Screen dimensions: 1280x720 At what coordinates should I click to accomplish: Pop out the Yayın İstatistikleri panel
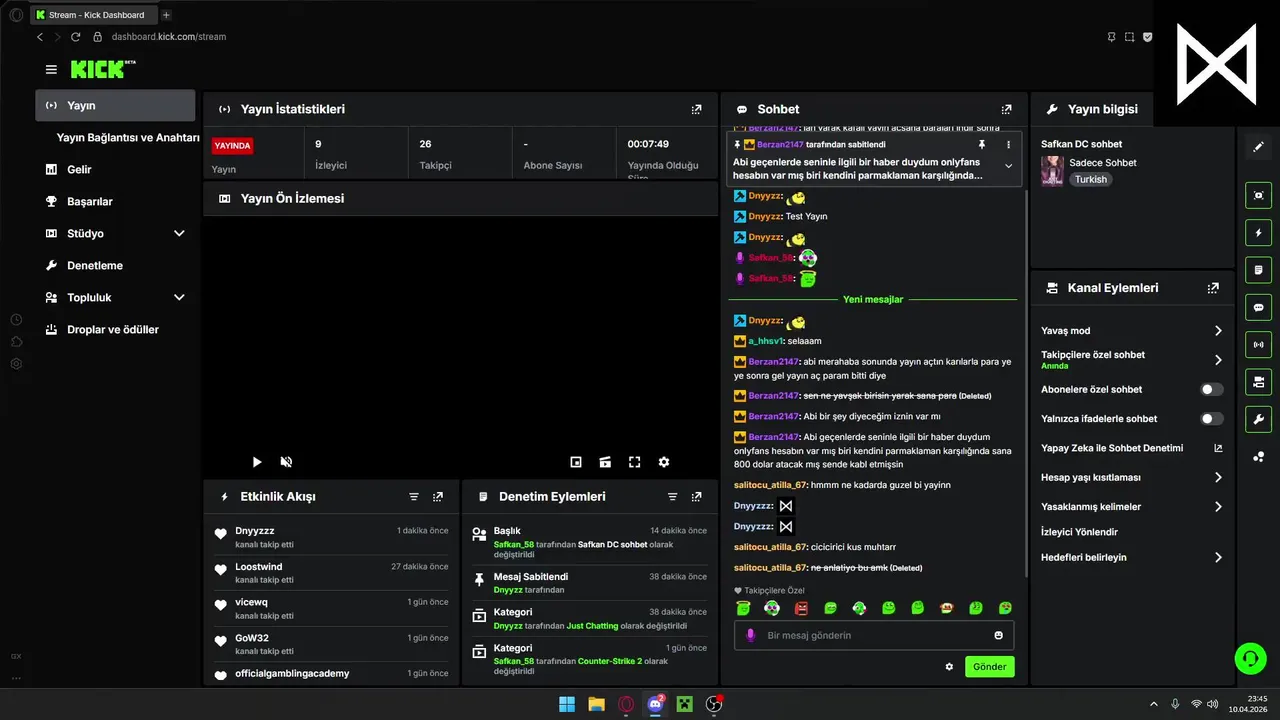(696, 109)
